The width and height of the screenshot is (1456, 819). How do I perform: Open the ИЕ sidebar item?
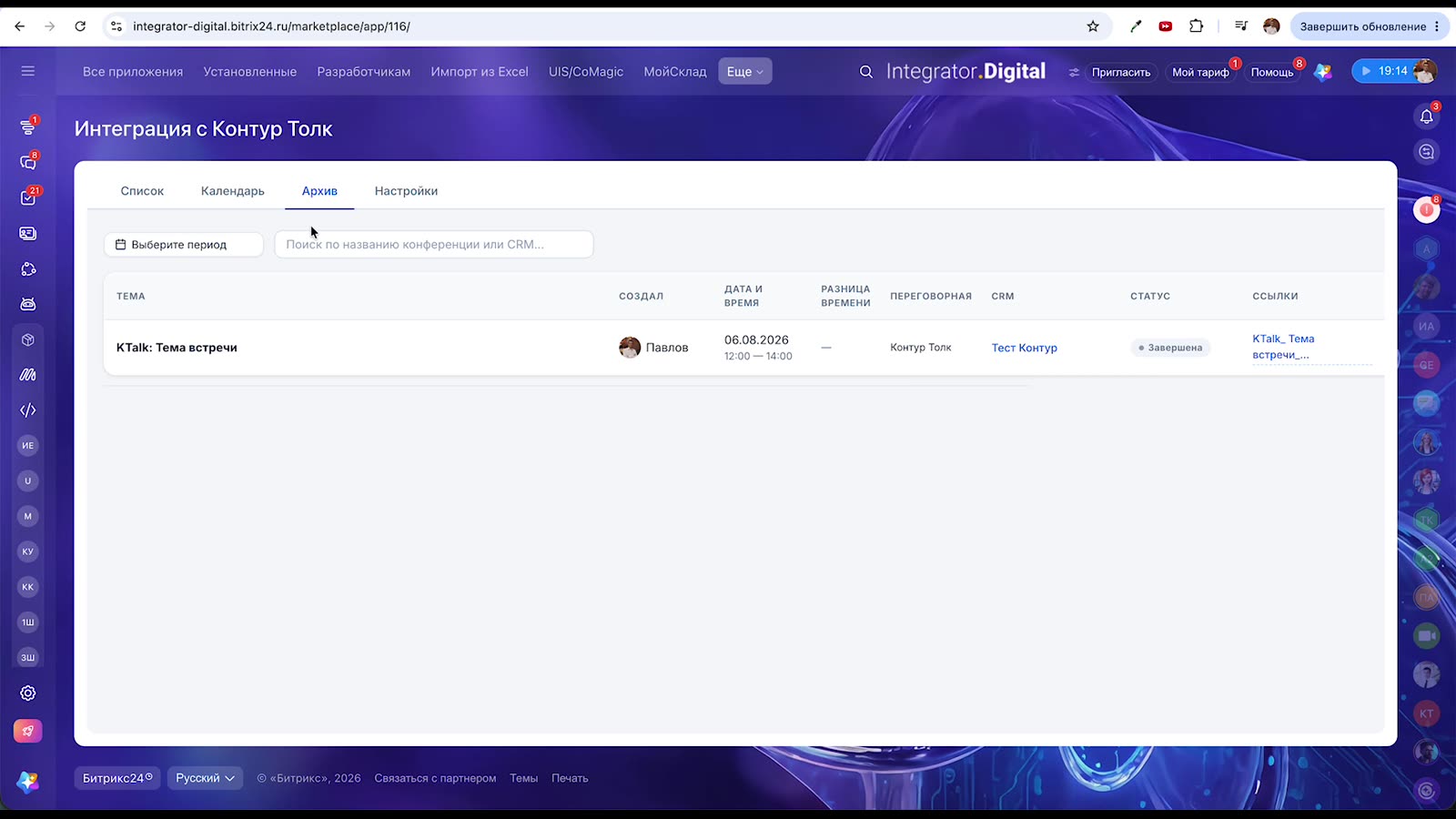point(28,446)
